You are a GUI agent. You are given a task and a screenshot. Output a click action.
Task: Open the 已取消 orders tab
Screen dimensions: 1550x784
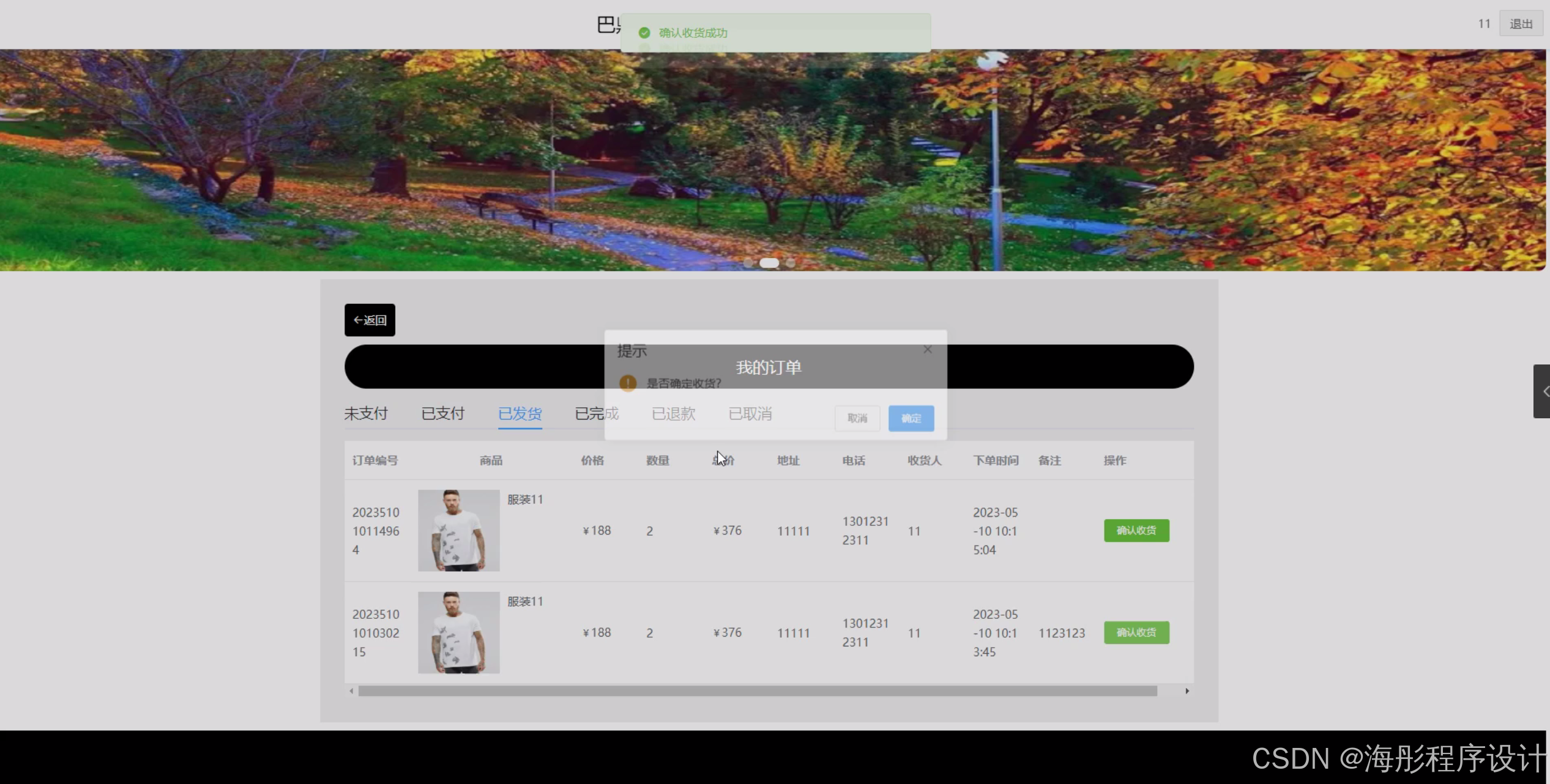750,413
